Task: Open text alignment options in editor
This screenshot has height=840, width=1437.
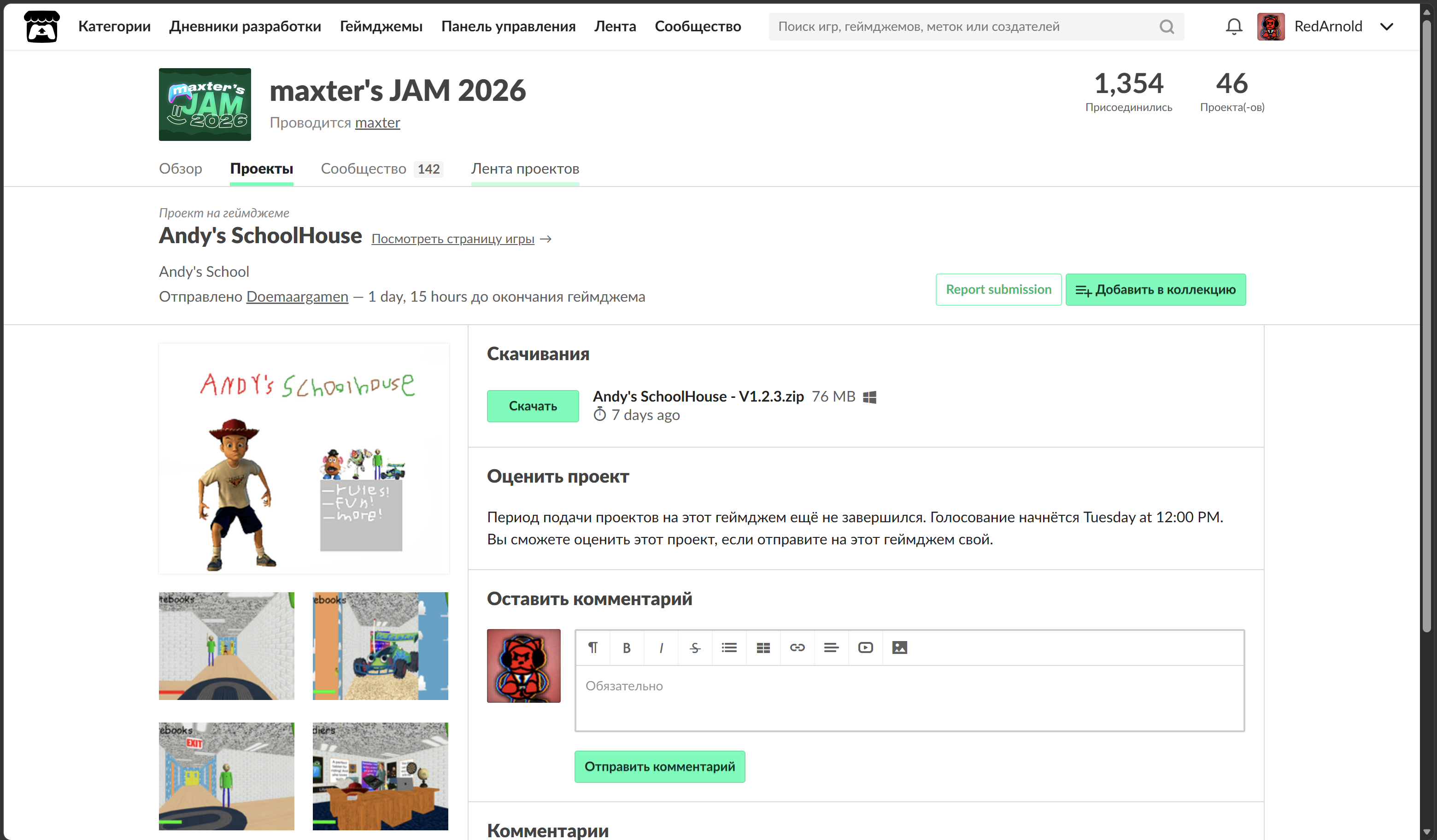Action: tap(832, 647)
